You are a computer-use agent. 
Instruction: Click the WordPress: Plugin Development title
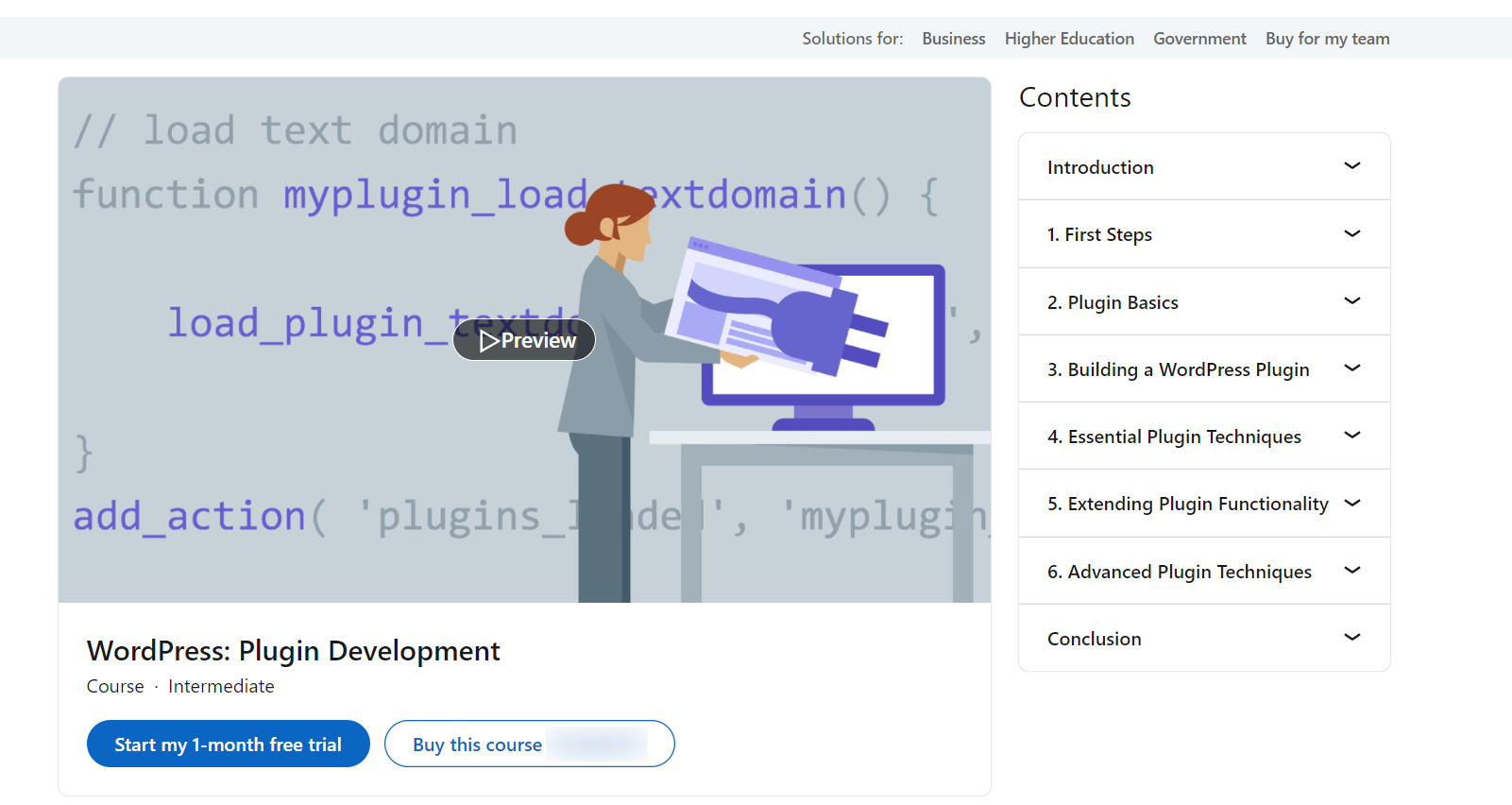pyautogui.click(x=294, y=651)
